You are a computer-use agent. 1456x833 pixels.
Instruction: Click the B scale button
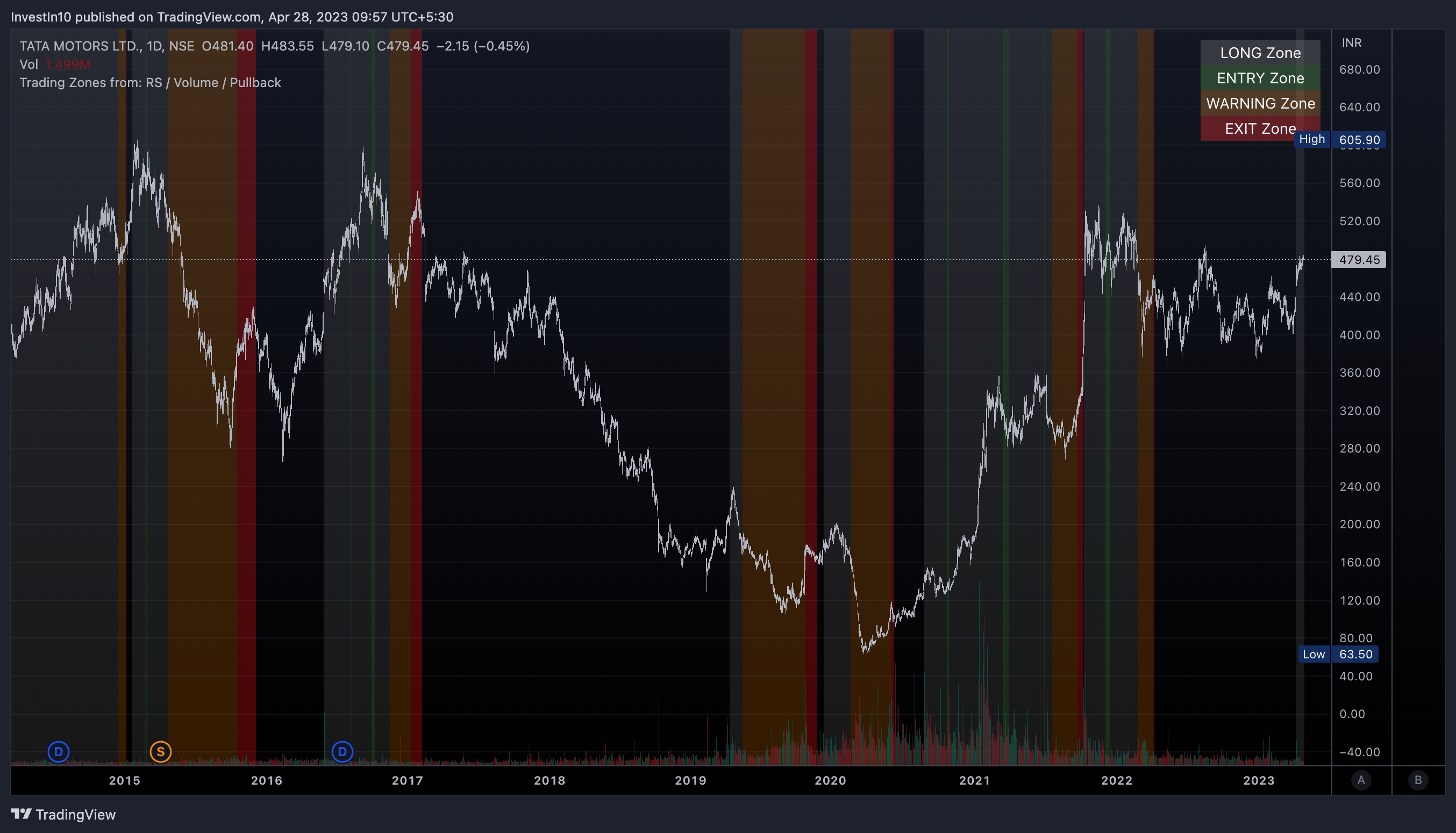[1418, 780]
